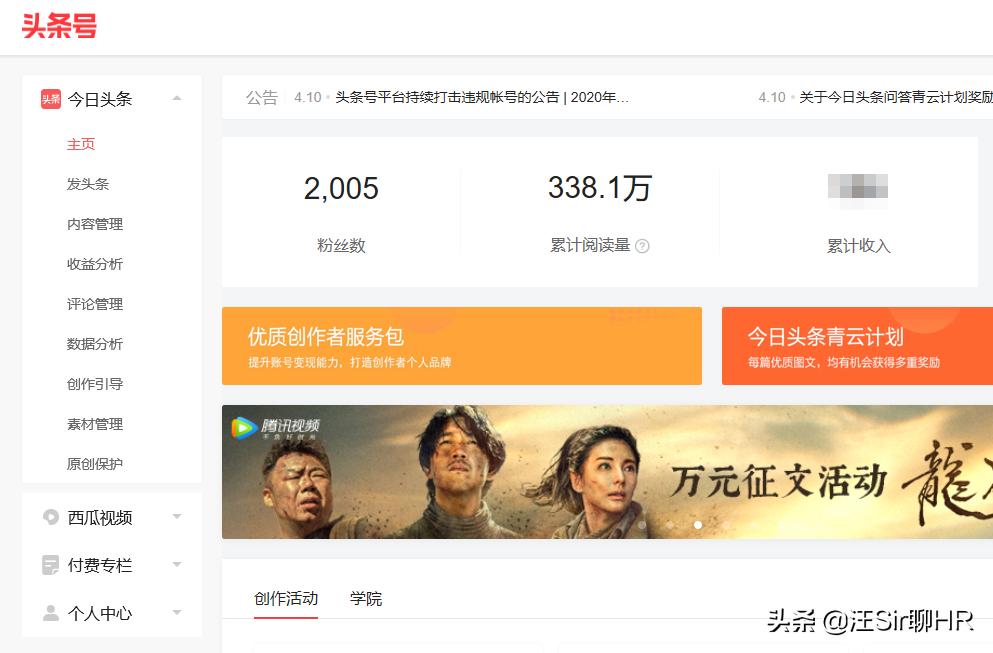The height and width of the screenshot is (653, 993).
Task: Select the red 头条 app icon in sidebar
Action: click(x=49, y=99)
